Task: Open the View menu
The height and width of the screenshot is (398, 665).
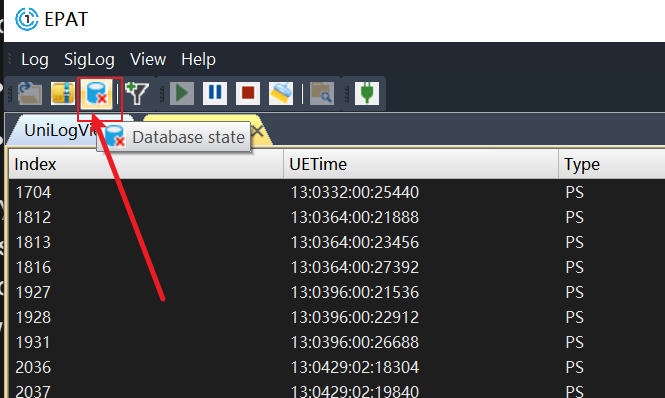Action: pyautogui.click(x=148, y=59)
